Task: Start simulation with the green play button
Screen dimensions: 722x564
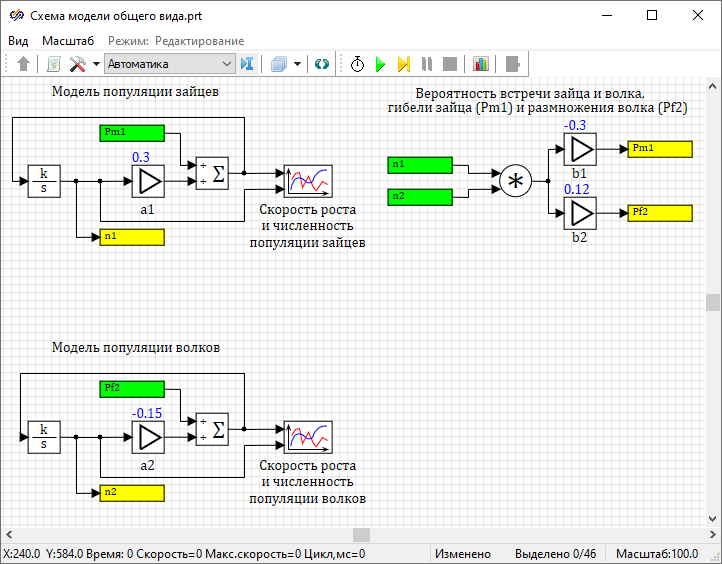Action: tap(380, 64)
